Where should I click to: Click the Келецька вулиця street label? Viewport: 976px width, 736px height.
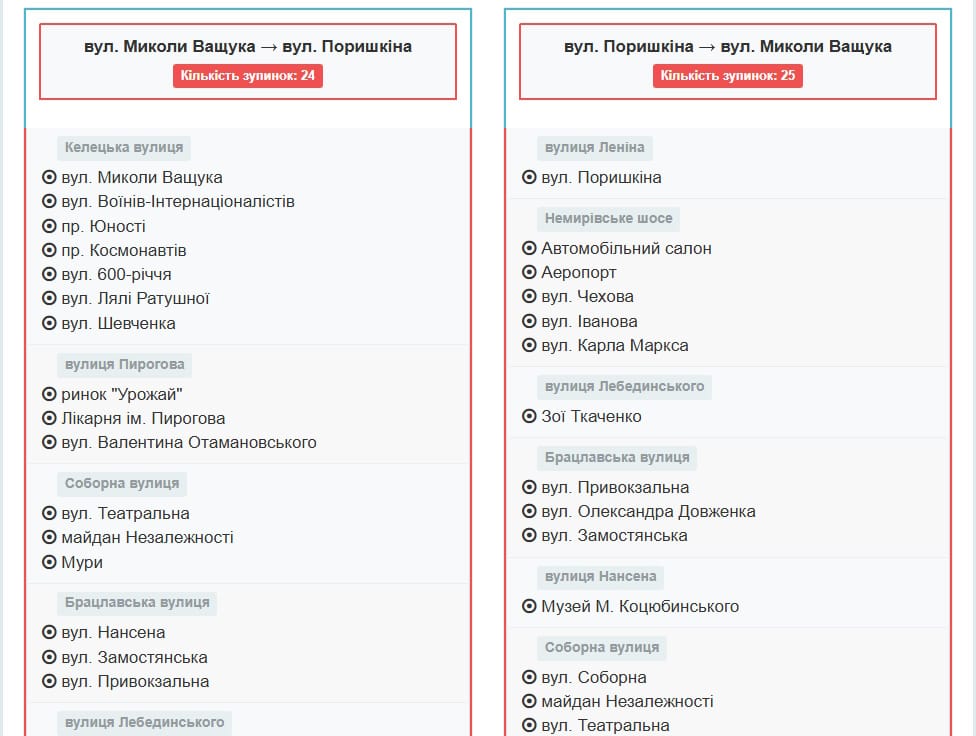(124, 148)
